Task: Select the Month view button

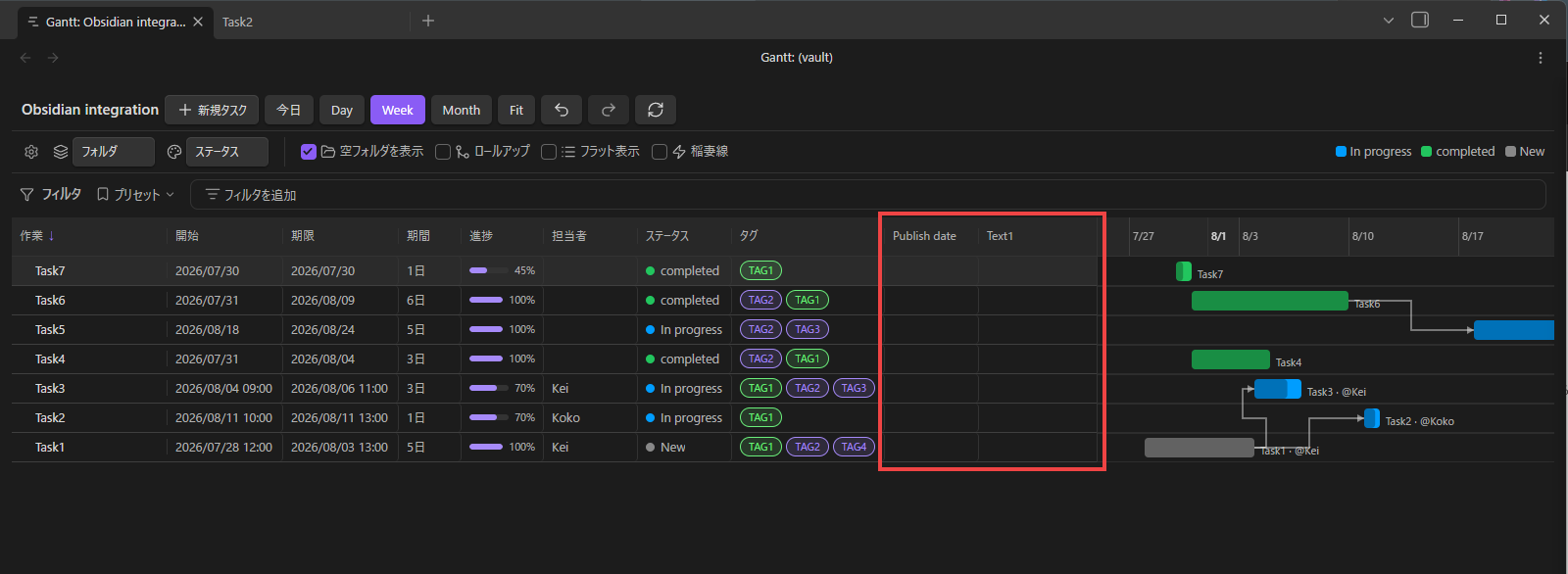Action: (462, 110)
